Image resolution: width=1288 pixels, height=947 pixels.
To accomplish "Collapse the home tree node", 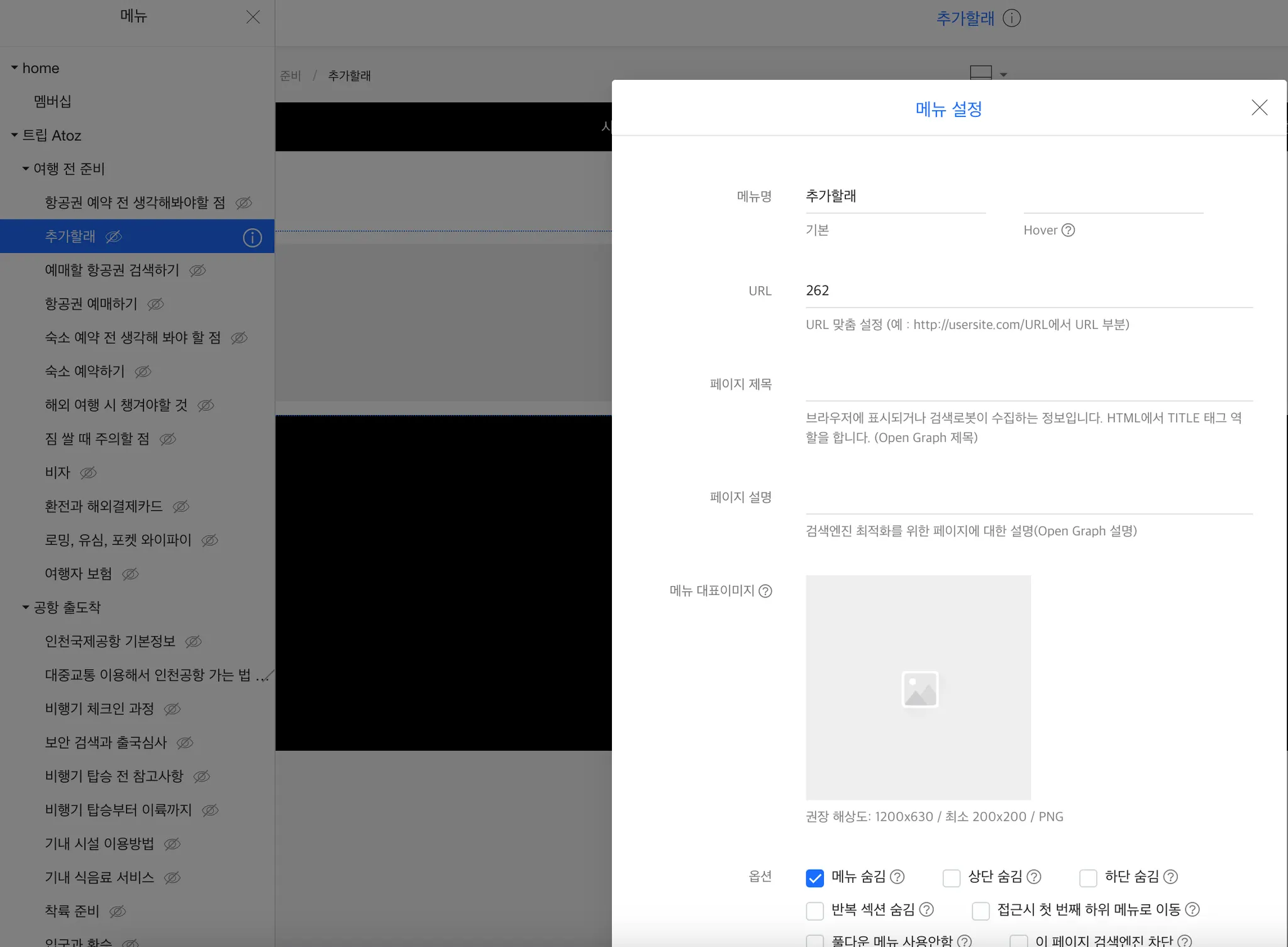I will click(x=14, y=68).
